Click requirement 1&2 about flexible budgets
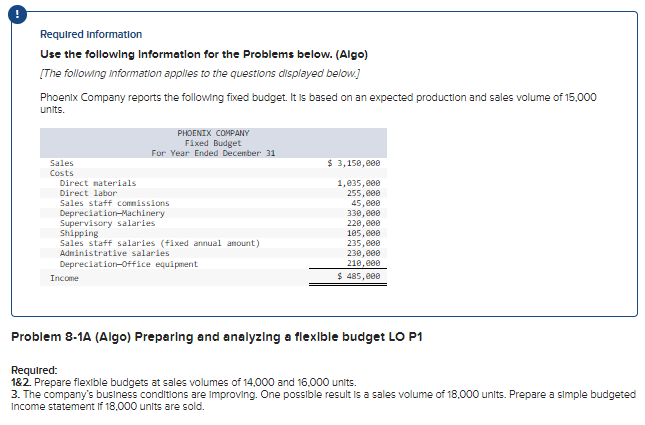 [184, 382]
